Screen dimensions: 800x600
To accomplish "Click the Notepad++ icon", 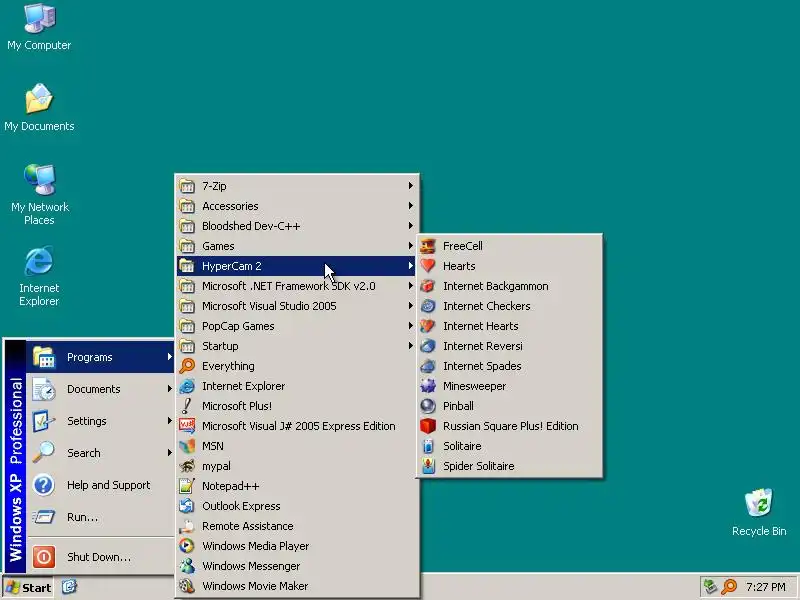I will click(187, 486).
